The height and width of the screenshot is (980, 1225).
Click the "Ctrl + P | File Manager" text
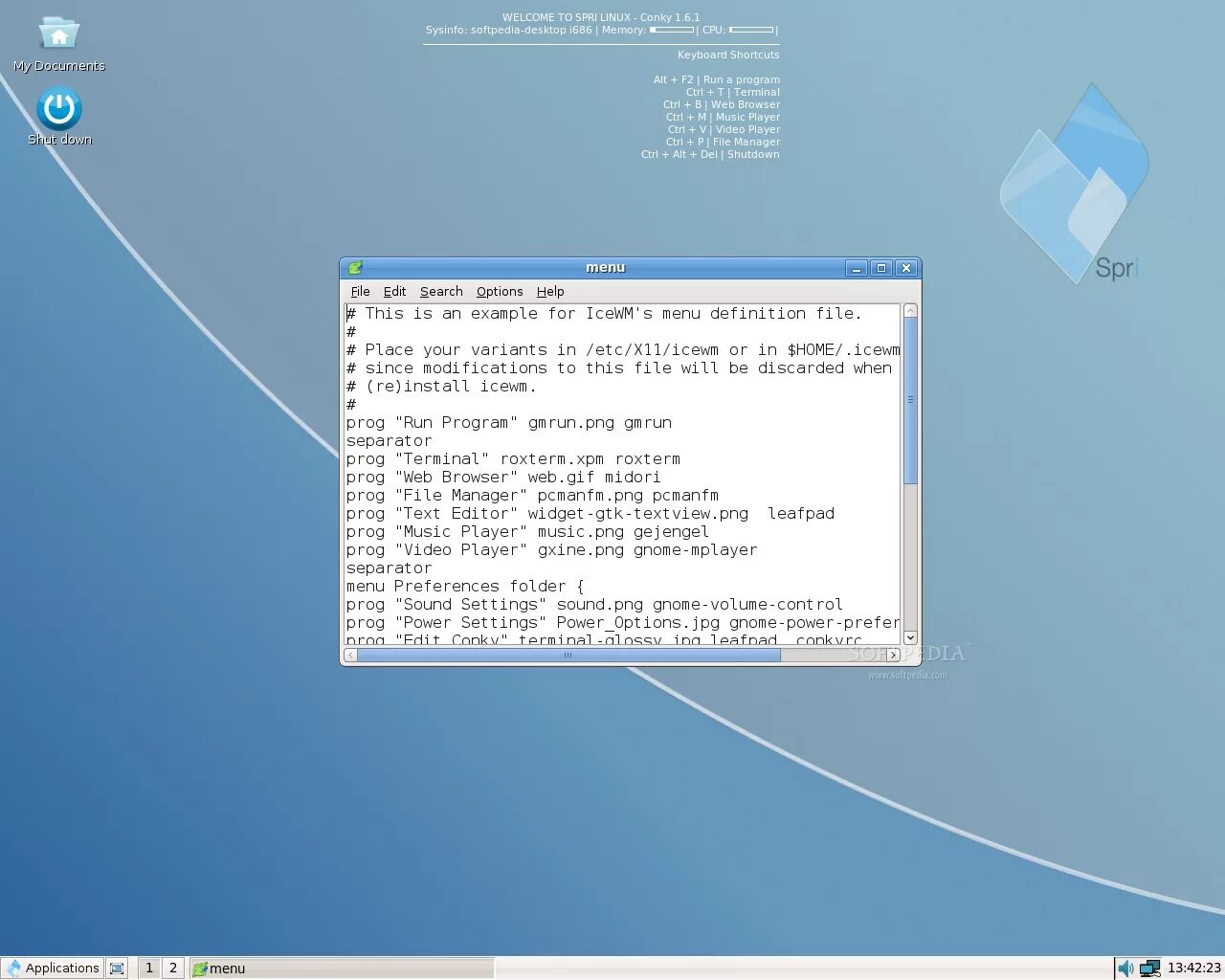(x=724, y=142)
